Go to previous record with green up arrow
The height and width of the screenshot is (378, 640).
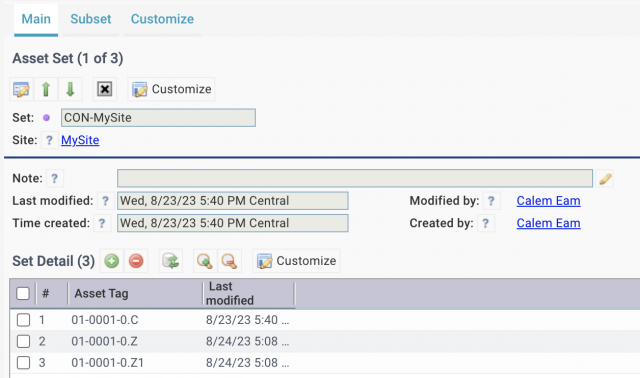(46, 89)
